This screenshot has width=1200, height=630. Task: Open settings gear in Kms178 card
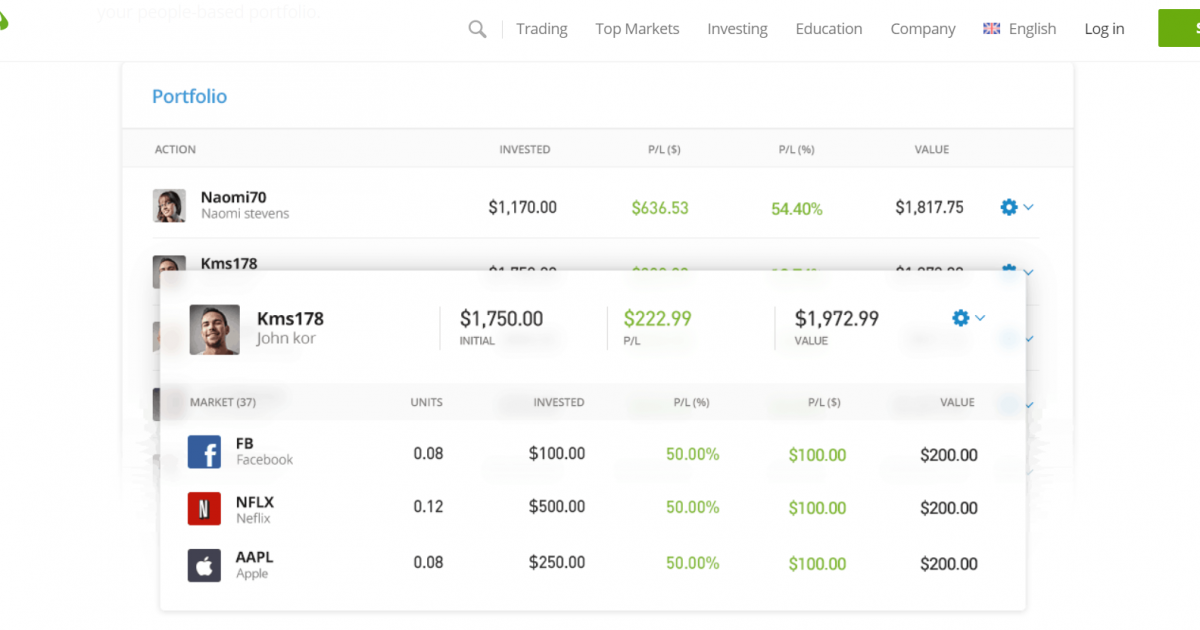pyautogui.click(x=961, y=318)
